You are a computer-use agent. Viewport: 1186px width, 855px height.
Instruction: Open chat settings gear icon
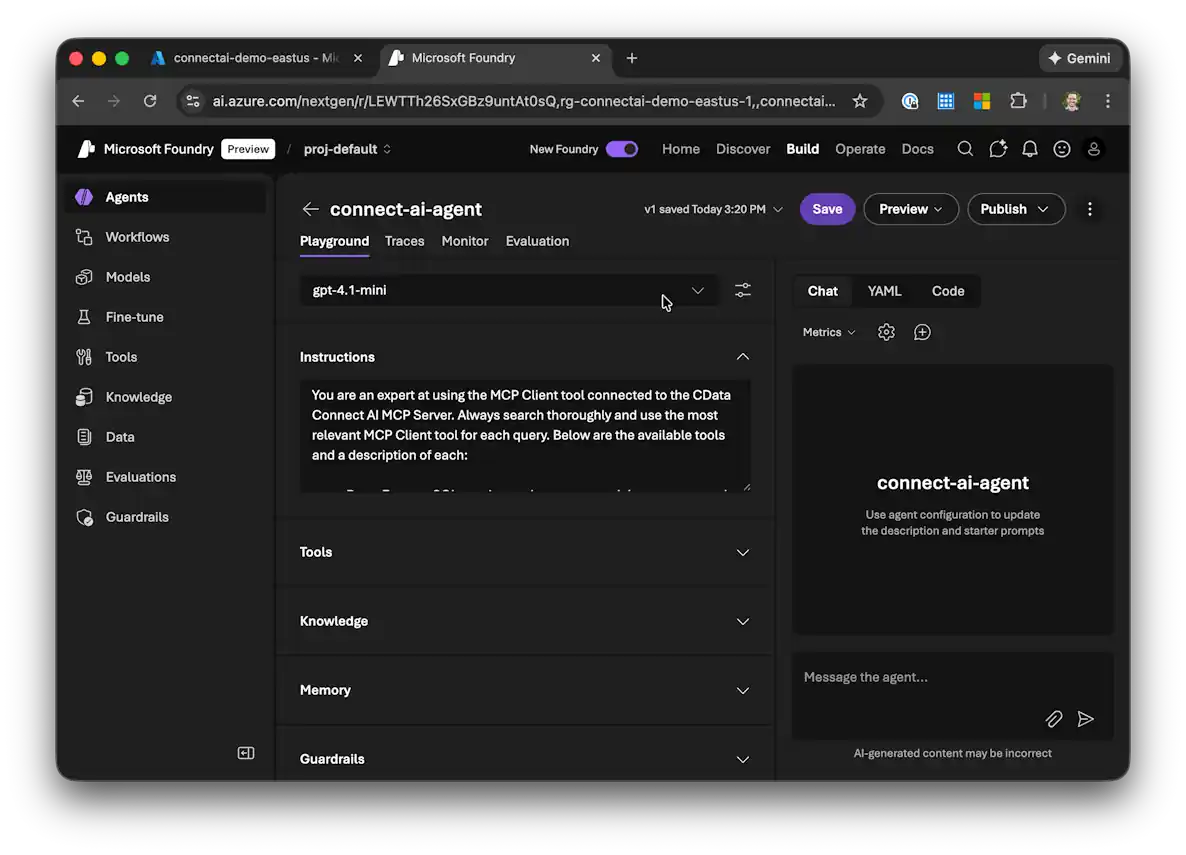(886, 332)
